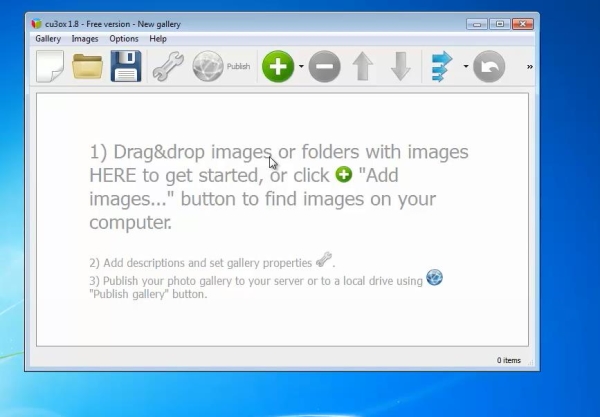Viewport: 600px width, 417px height.
Task: Expand the Add images dropdown arrow
Action: pos(301,67)
